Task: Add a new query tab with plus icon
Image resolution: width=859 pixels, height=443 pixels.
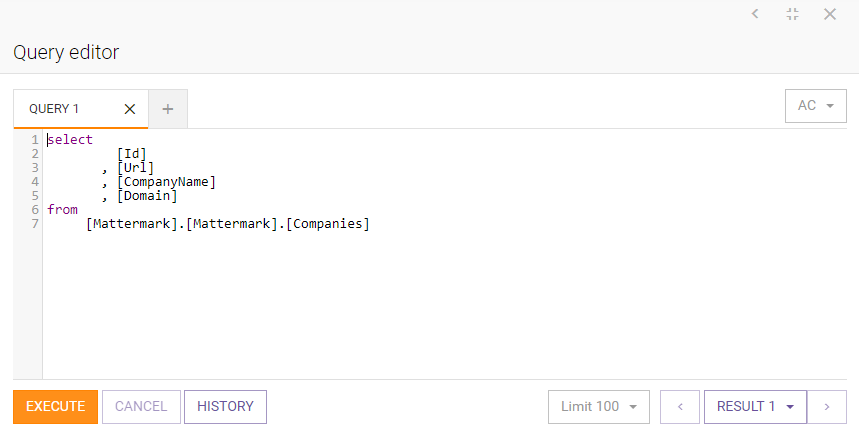Action: [168, 109]
